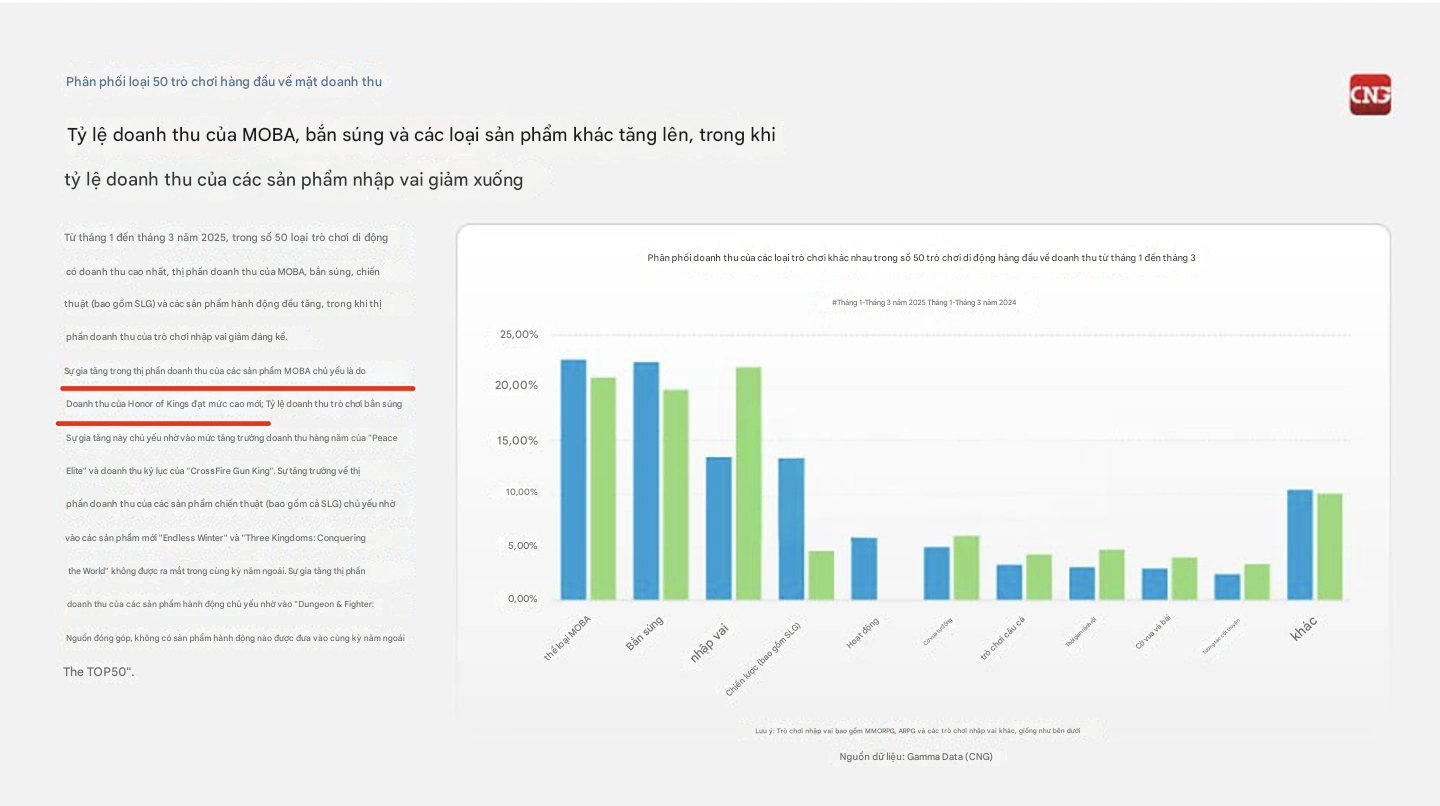The height and width of the screenshot is (806, 1440).
Task: Click the blue "Chiến lược (bao gồm SLG)" bar
Action: 791,529
